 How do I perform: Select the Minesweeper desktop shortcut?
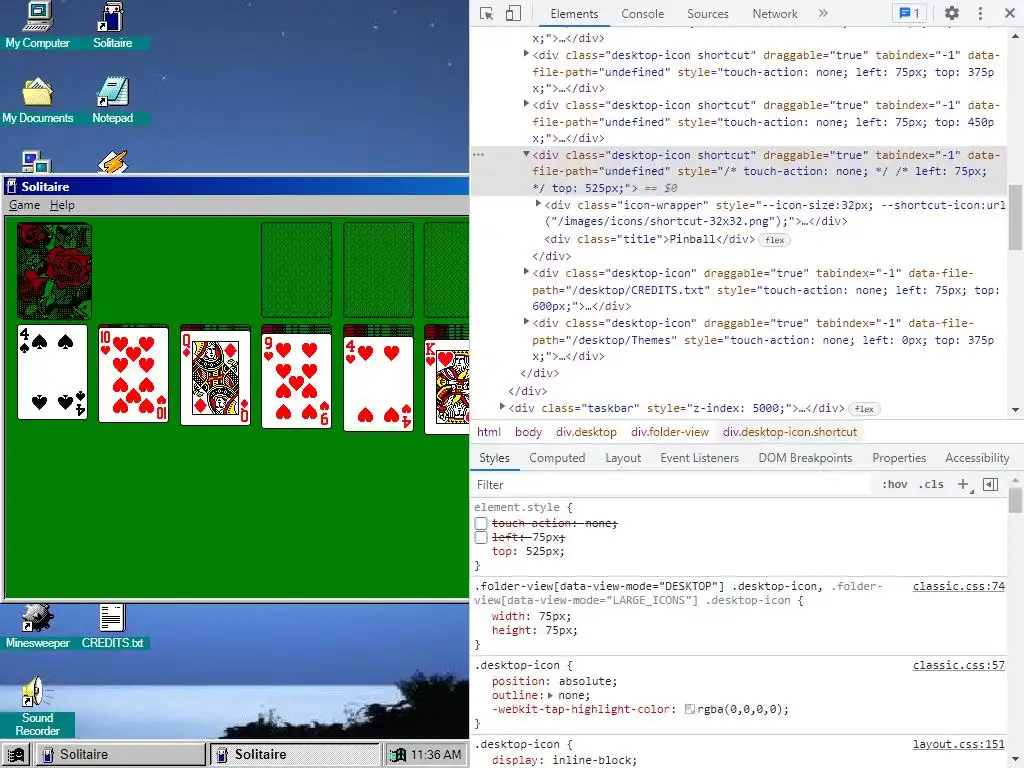pyautogui.click(x=37, y=626)
